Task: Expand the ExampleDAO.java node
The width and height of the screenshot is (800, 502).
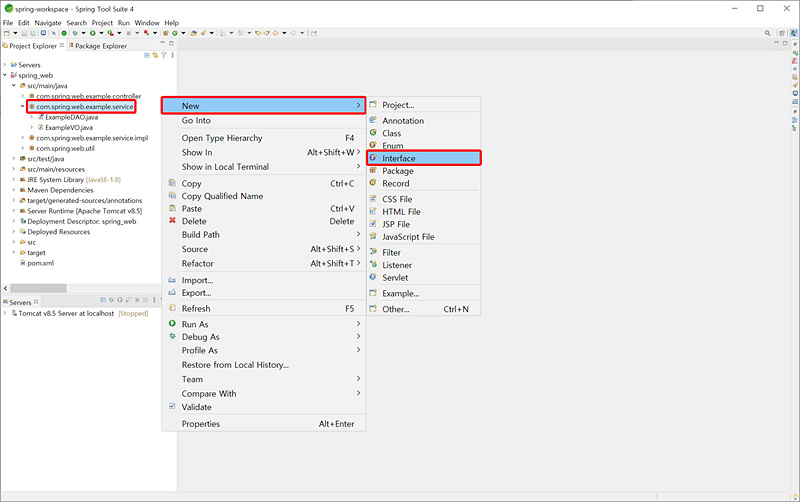Action: [x=32, y=117]
